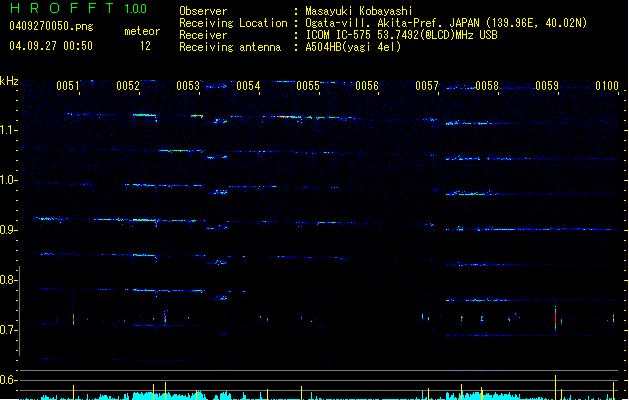Click the 0100 time marker

click(607, 86)
